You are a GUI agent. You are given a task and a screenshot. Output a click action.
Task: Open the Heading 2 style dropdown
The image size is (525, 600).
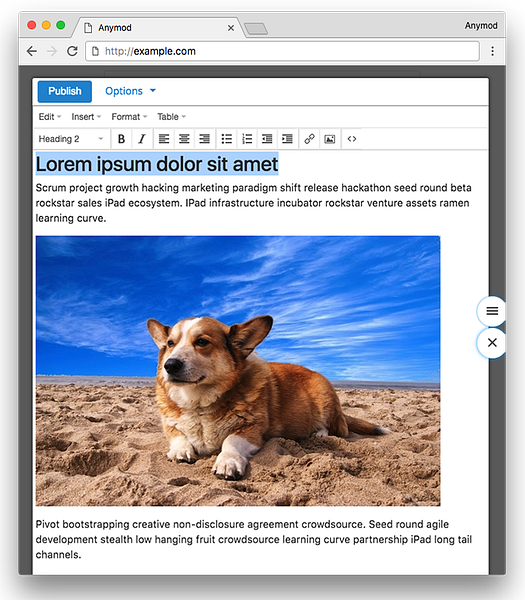(70, 139)
